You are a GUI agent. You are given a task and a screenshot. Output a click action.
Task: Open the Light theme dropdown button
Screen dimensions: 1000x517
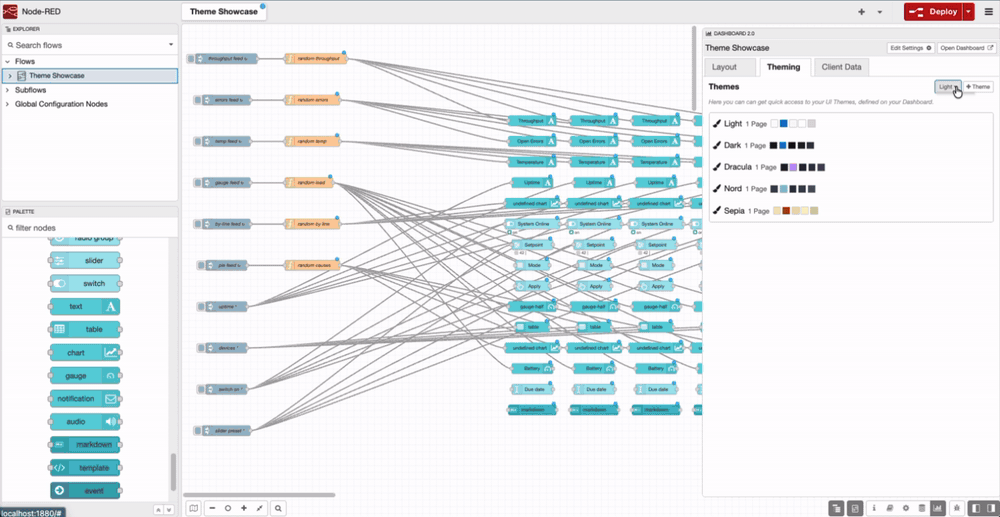pyautogui.click(x=948, y=87)
